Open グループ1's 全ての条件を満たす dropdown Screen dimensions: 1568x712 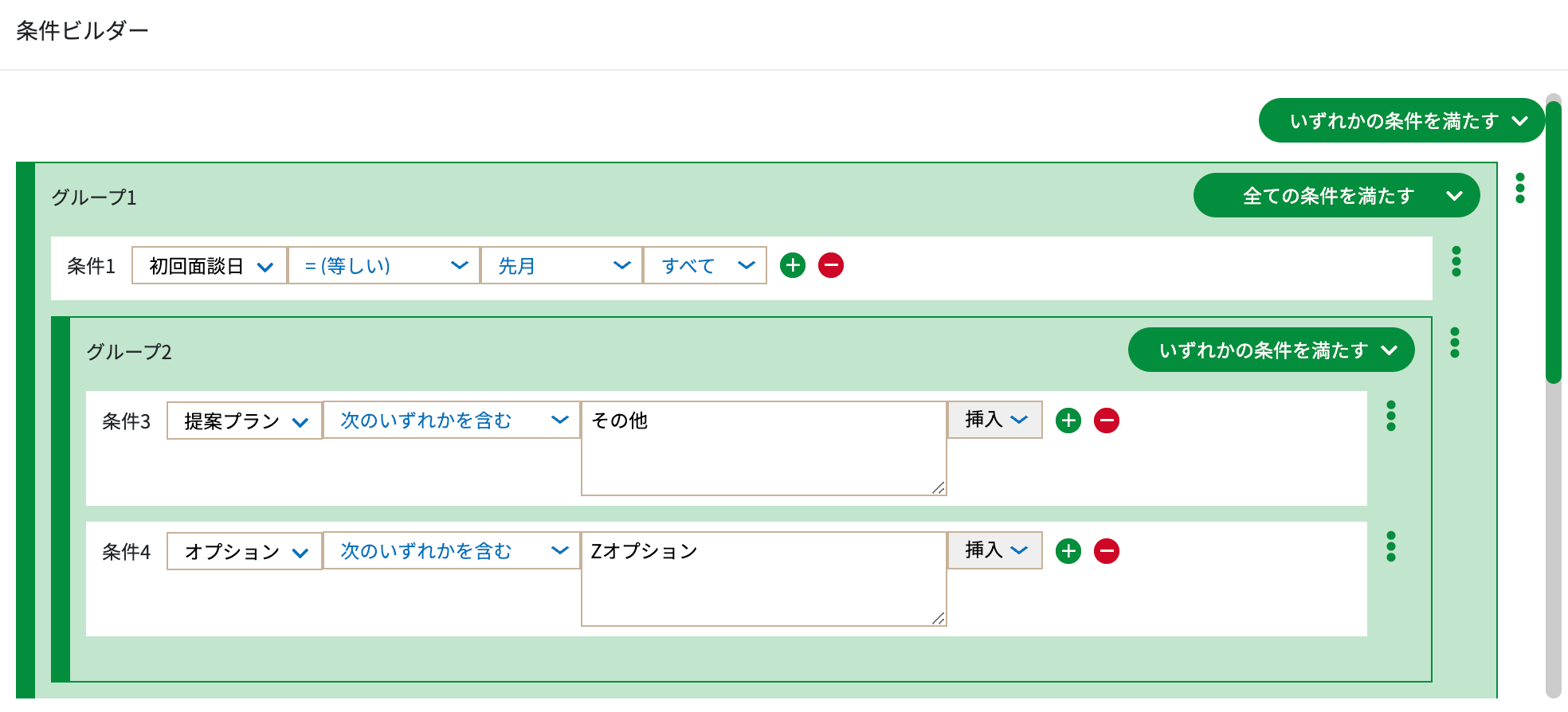click(1337, 195)
